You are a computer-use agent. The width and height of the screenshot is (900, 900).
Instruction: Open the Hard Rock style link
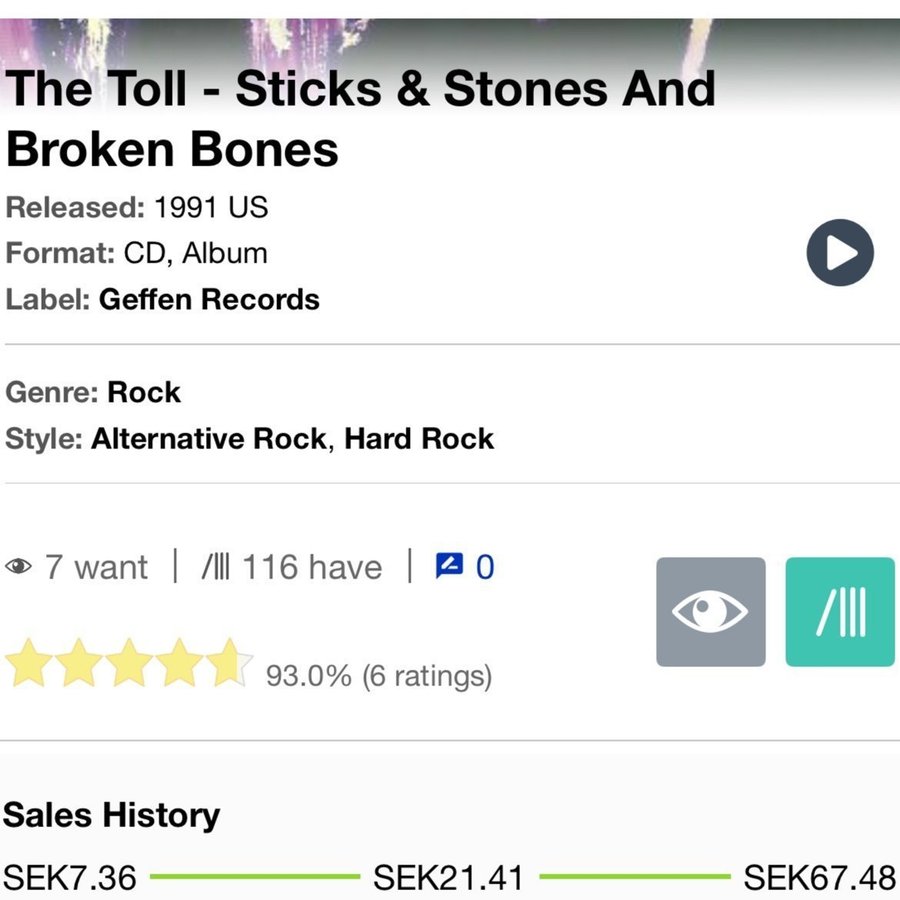click(x=419, y=439)
